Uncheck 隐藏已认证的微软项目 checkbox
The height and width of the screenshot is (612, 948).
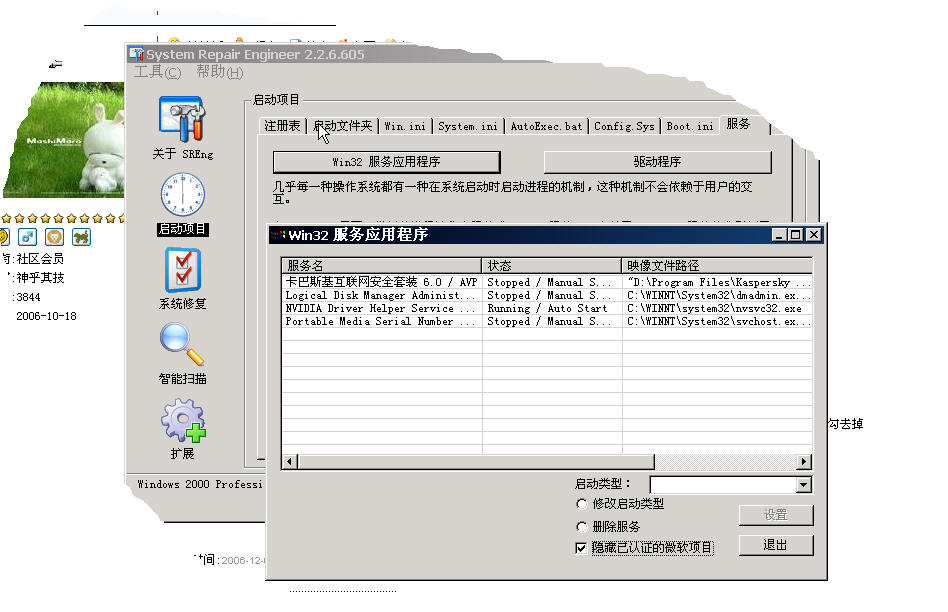(x=581, y=548)
